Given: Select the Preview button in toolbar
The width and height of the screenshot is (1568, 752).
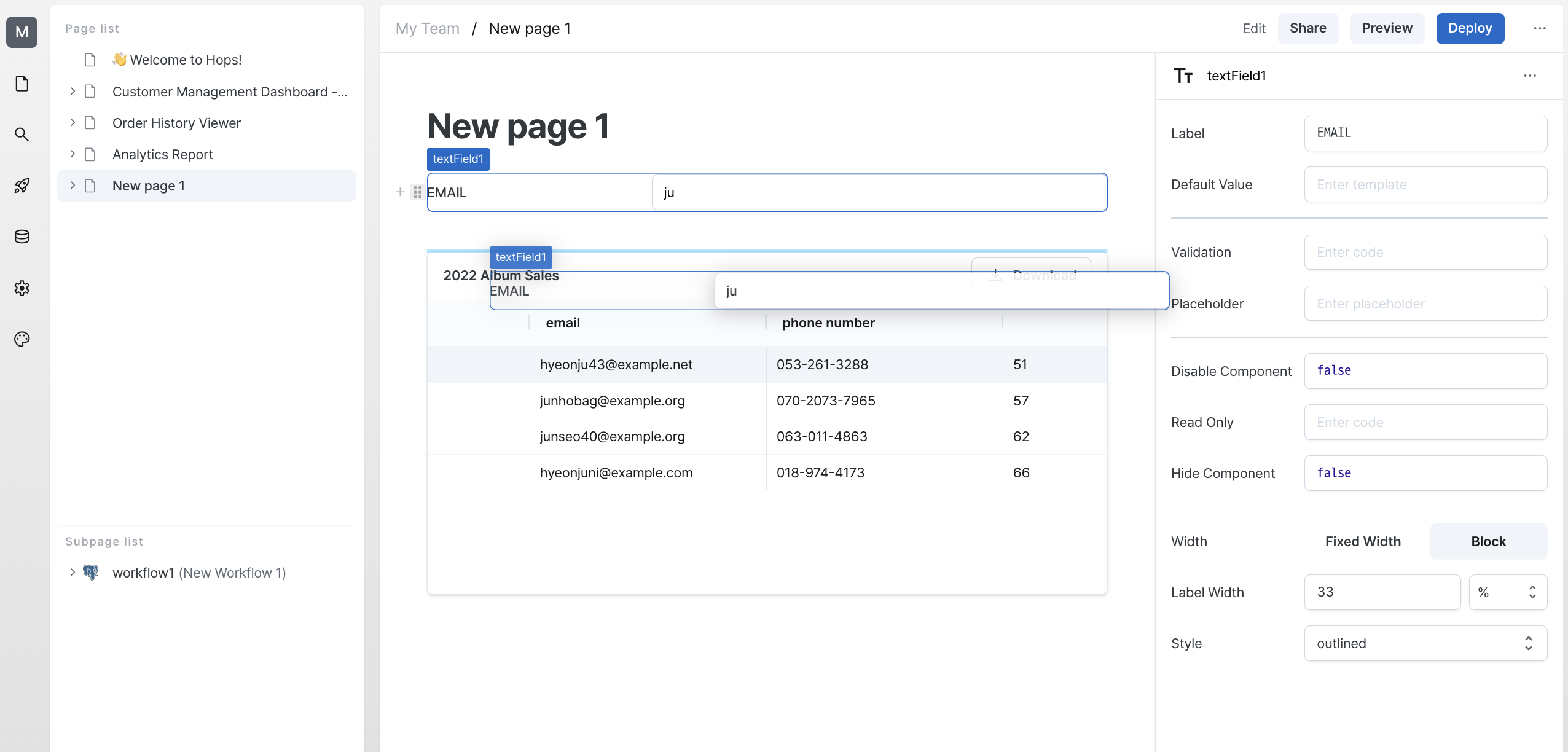Looking at the screenshot, I should pos(1388,27).
